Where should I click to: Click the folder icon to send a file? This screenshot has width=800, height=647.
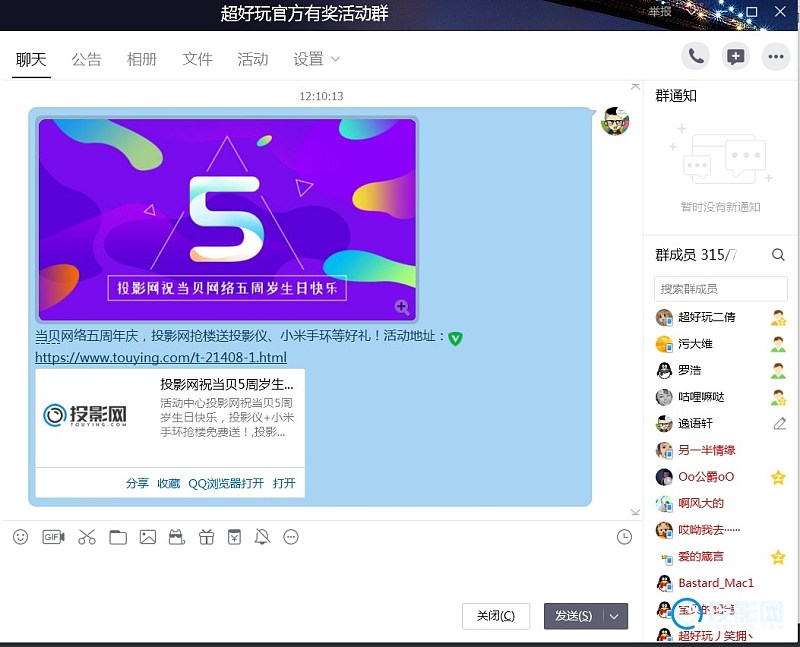point(118,537)
